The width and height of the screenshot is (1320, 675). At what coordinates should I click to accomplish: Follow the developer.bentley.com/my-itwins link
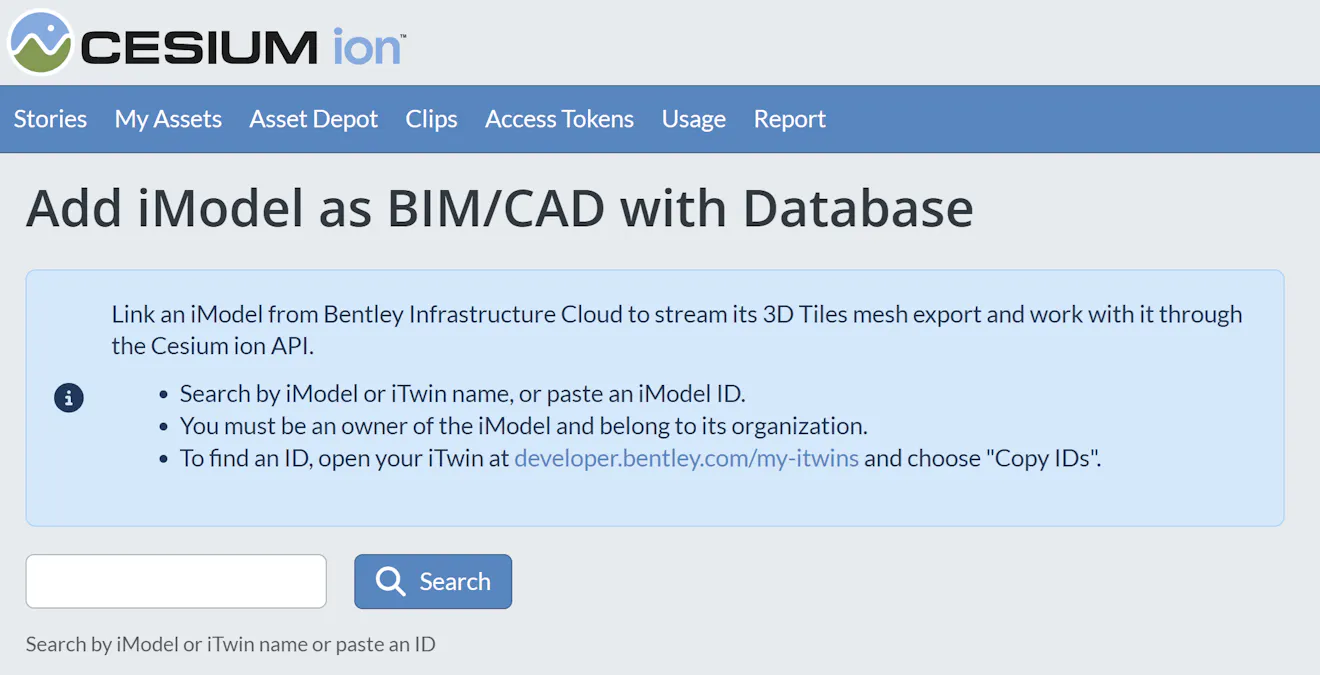tap(687, 458)
